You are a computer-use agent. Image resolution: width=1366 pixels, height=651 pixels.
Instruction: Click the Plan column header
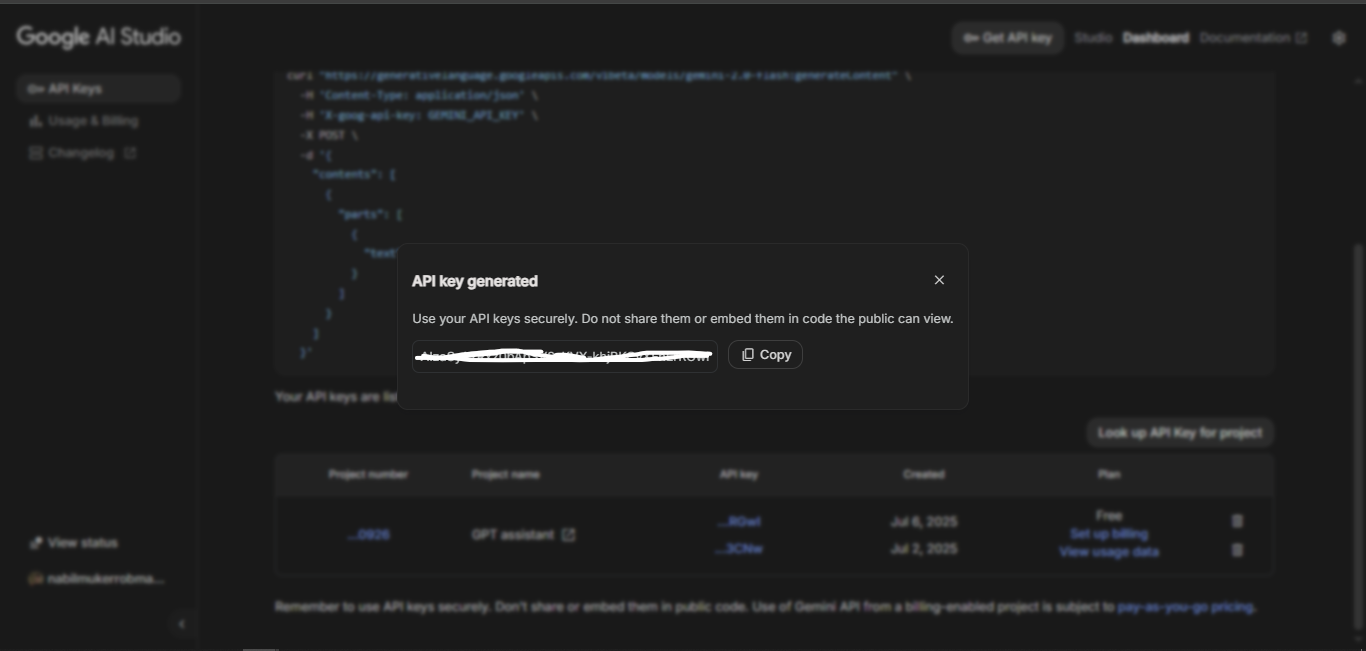(1109, 475)
